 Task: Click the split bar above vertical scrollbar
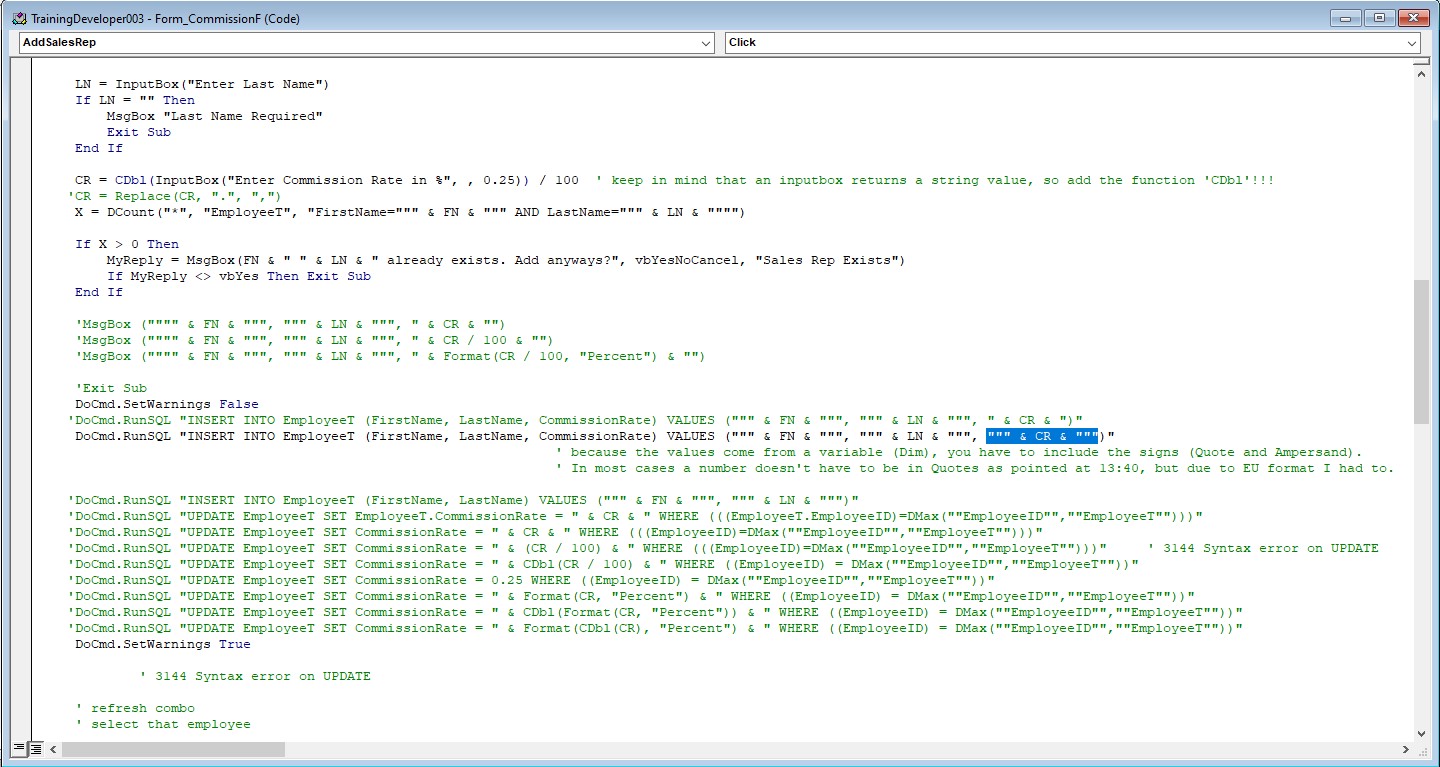(1421, 62)
